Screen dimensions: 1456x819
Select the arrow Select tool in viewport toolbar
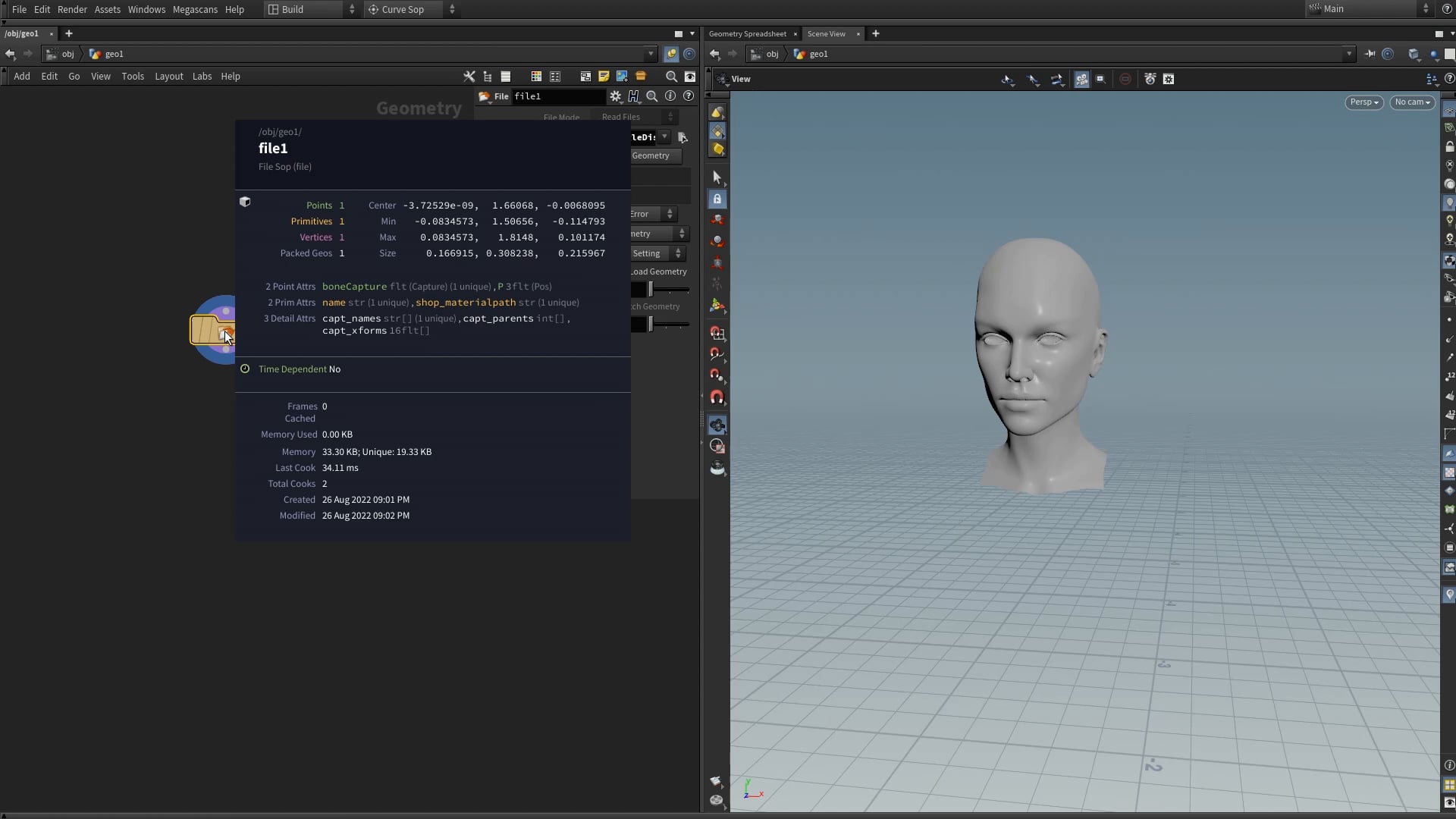click(717, 177)
